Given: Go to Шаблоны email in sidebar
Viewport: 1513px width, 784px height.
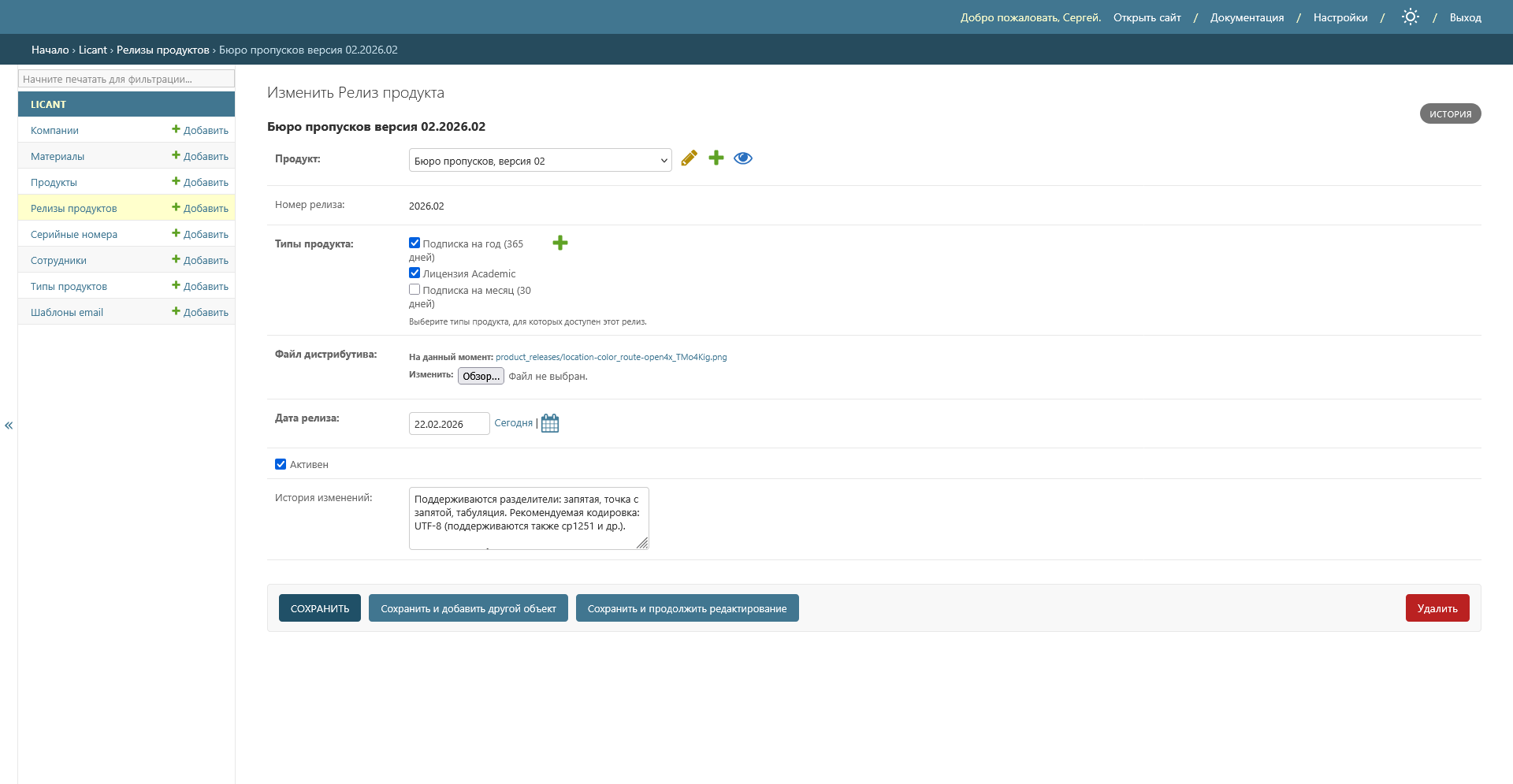Looking at the screenshot, I should (67, 312).
